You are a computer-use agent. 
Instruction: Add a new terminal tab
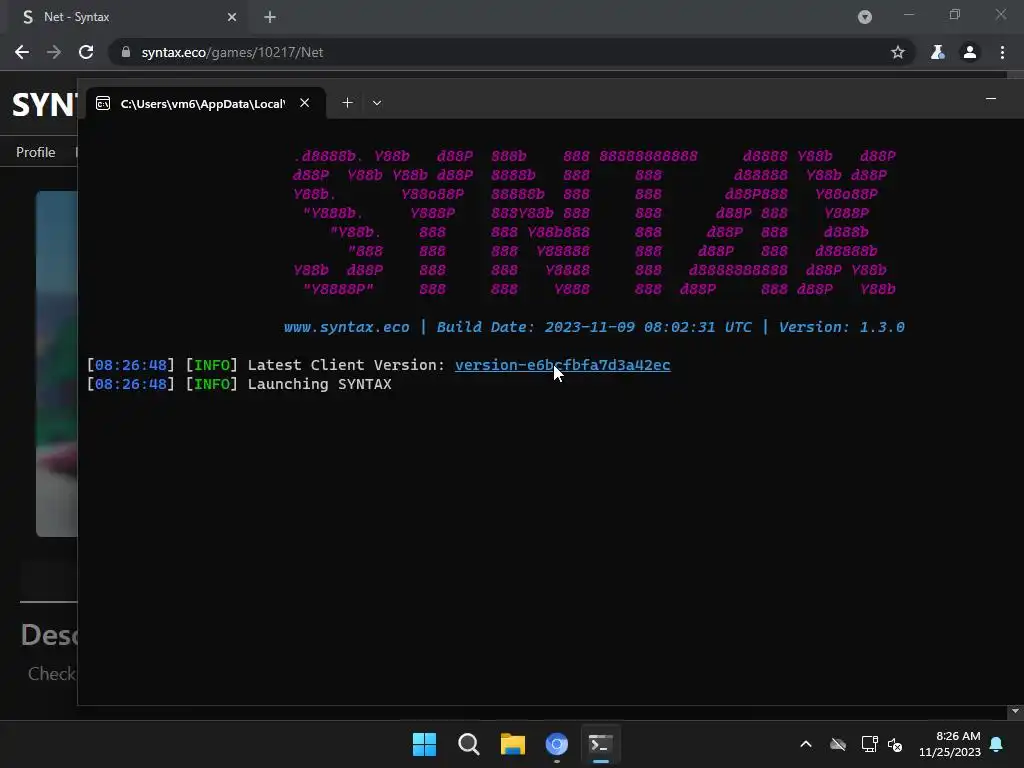click(x=347, y=103)
